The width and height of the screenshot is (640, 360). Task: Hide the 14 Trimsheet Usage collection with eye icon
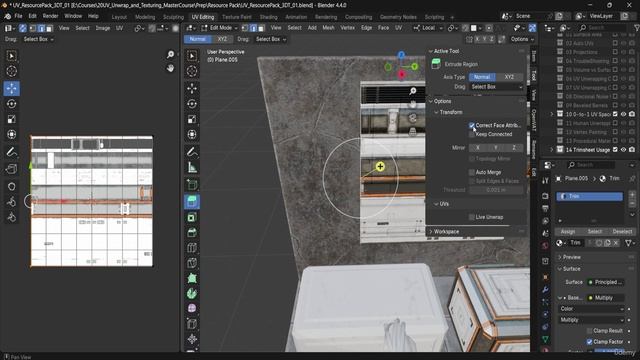click(x=623, y=150)
